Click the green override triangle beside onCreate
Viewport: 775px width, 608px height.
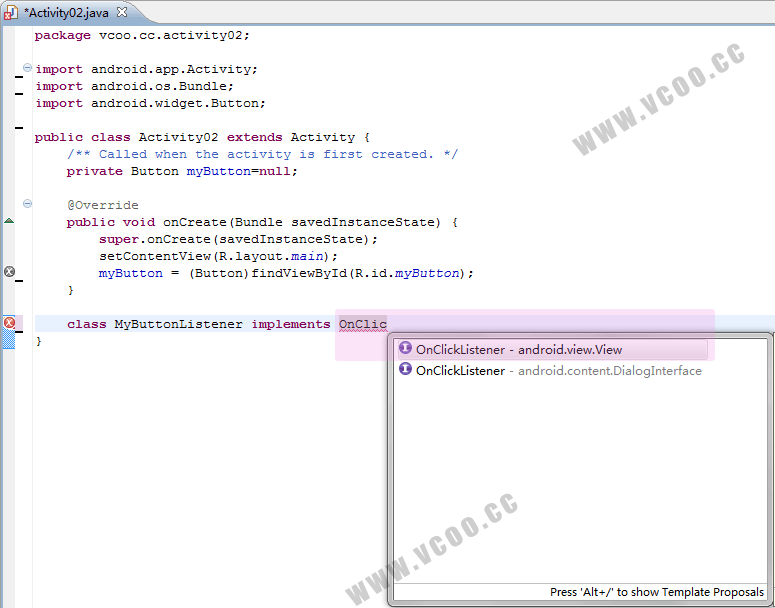10,221
